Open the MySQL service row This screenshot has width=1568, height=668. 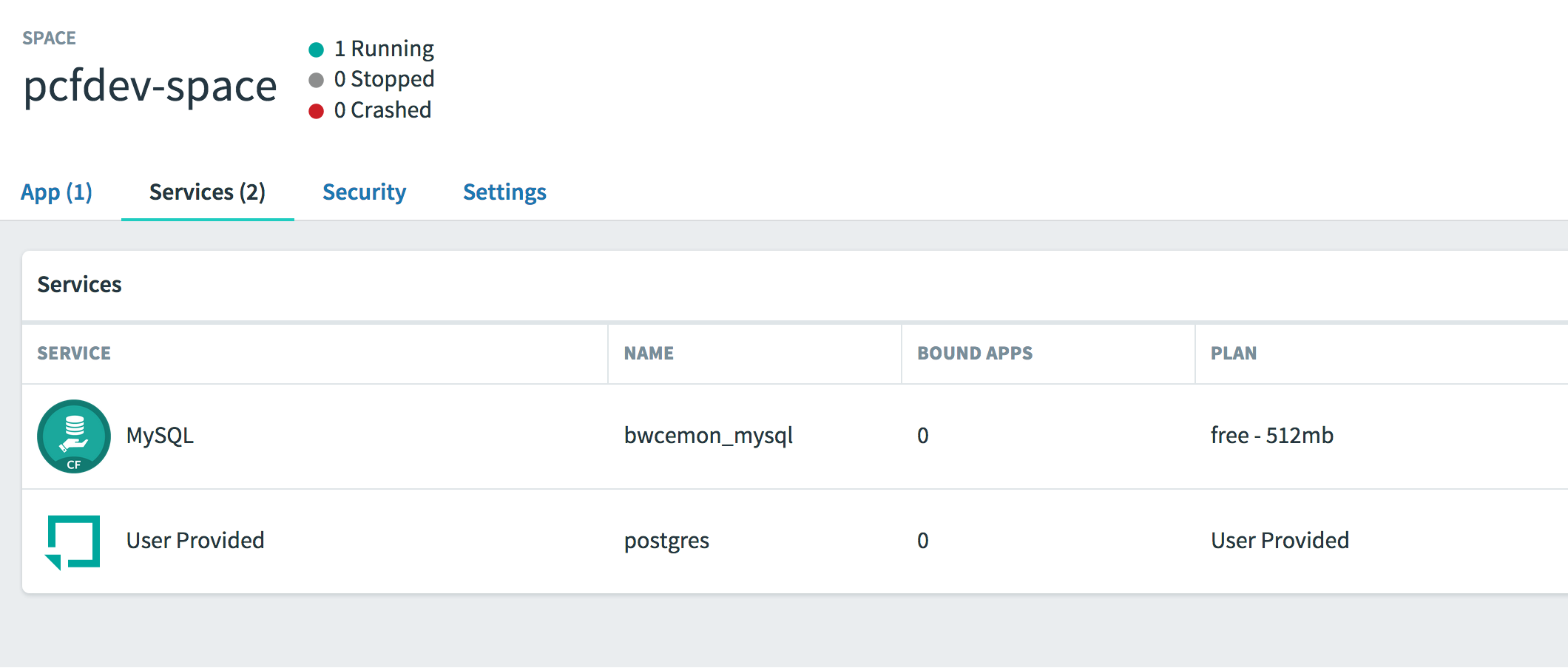click(160, 436)
